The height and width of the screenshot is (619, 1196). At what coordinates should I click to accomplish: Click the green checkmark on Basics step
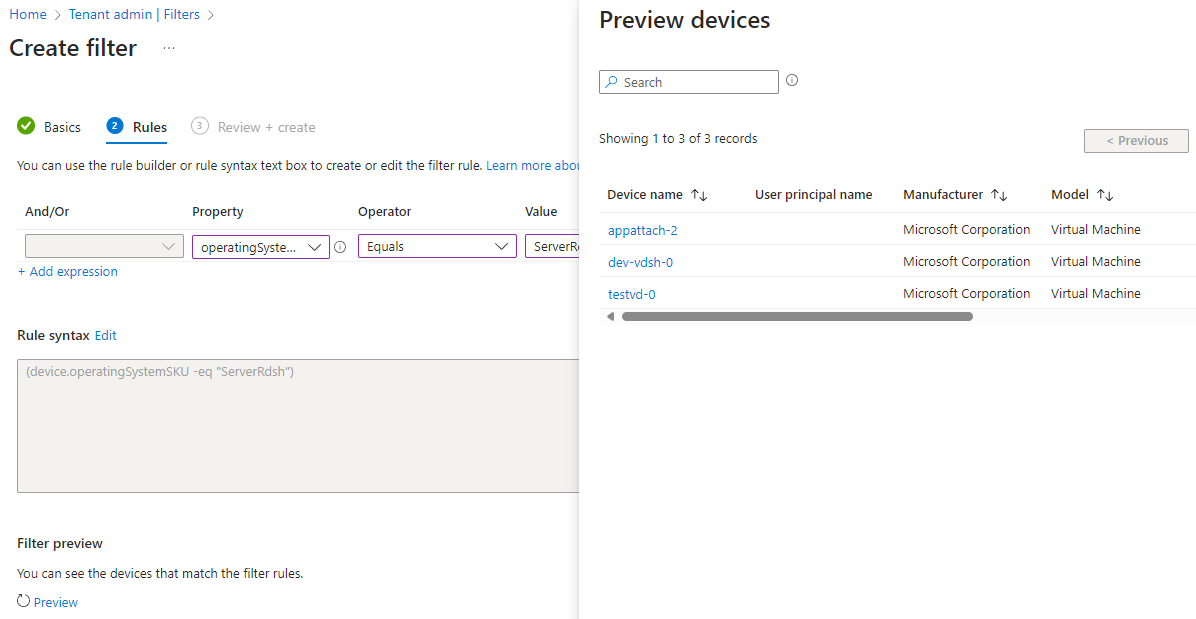click(x=25, y=126)
